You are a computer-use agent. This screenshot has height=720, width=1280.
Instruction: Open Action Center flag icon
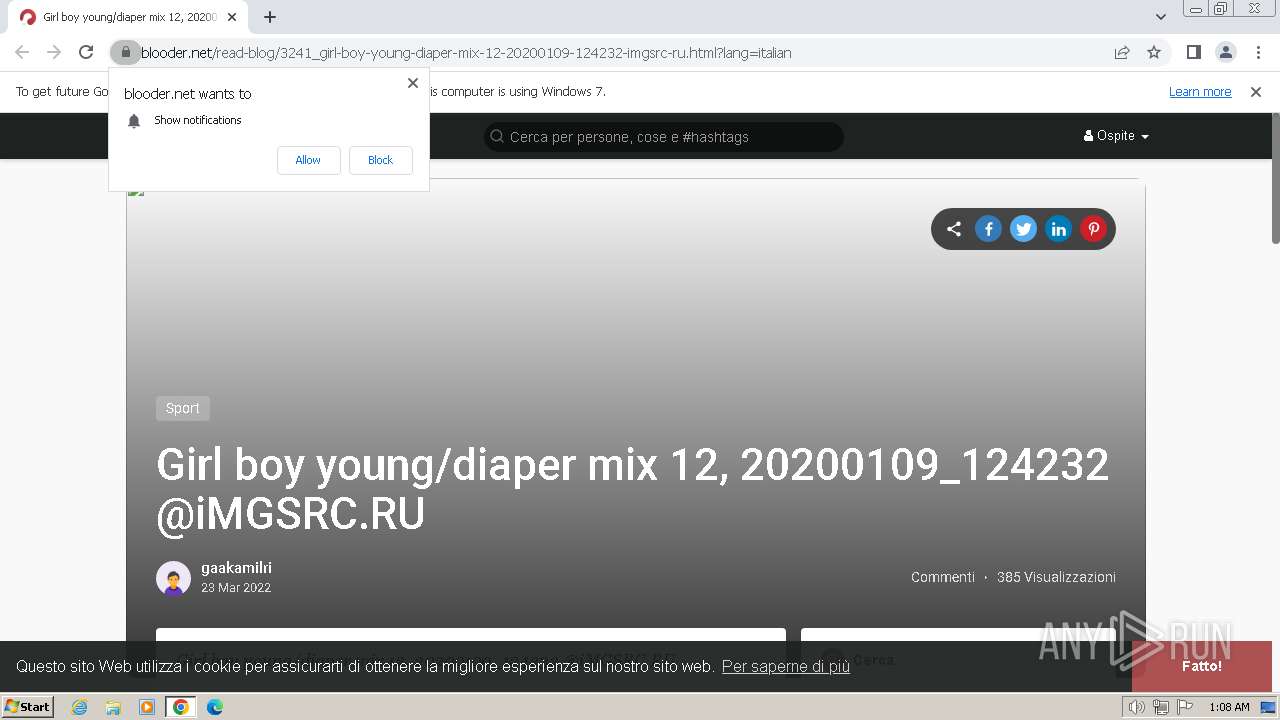click(1185, 707)
